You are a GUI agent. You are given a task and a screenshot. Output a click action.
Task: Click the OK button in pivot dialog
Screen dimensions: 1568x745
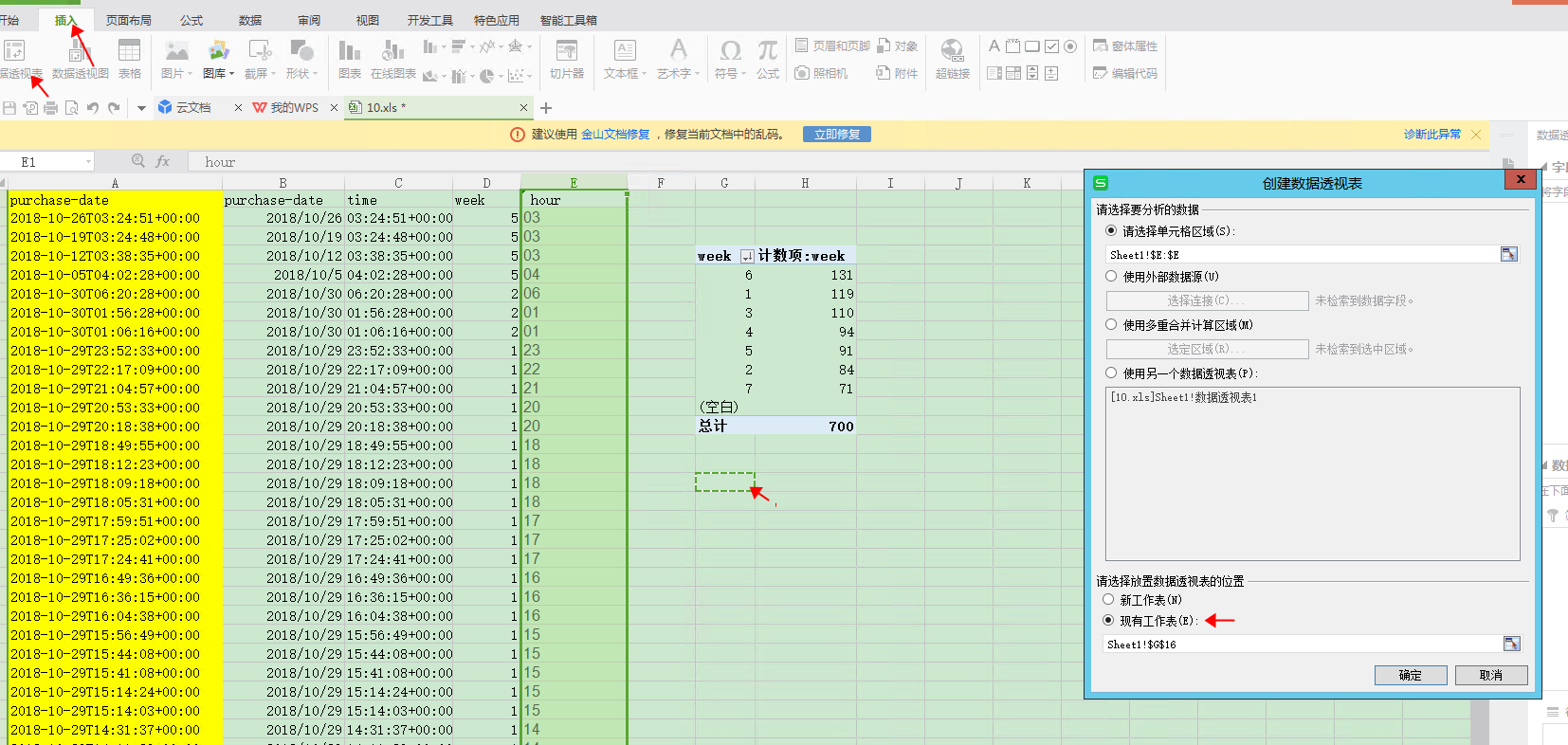(1411, 675)
